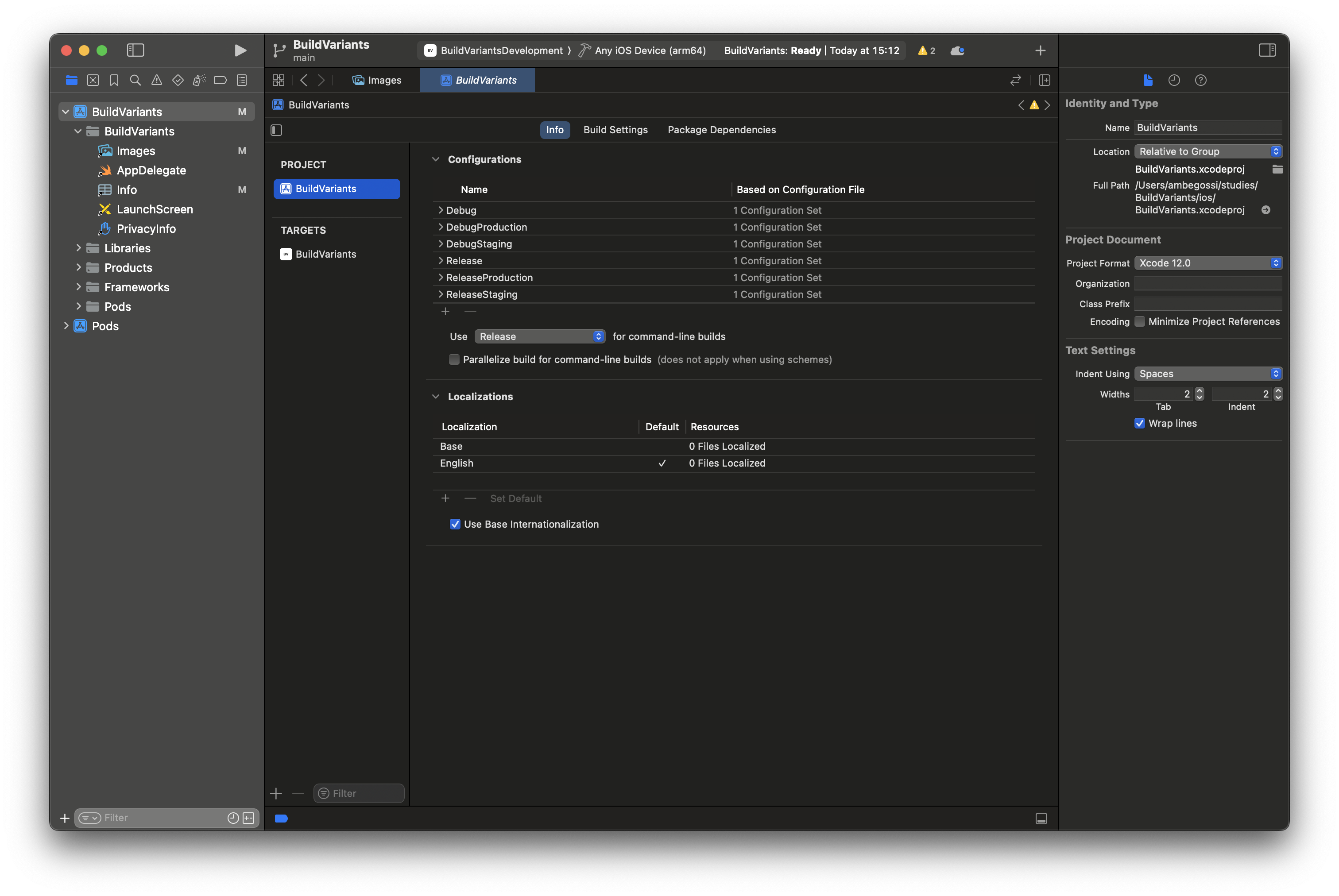
Task: Enable Parallelize build for command-line builds
Action: coord(454,359)
